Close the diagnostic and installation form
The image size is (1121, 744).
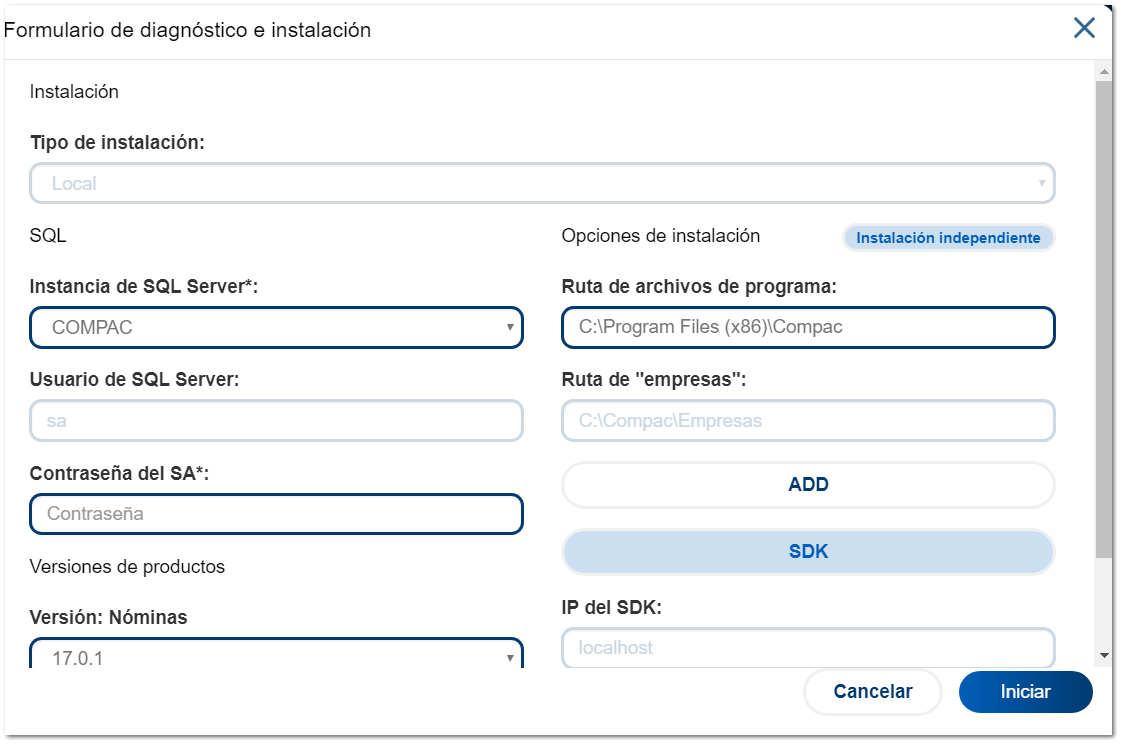[x=1084, y=28]
